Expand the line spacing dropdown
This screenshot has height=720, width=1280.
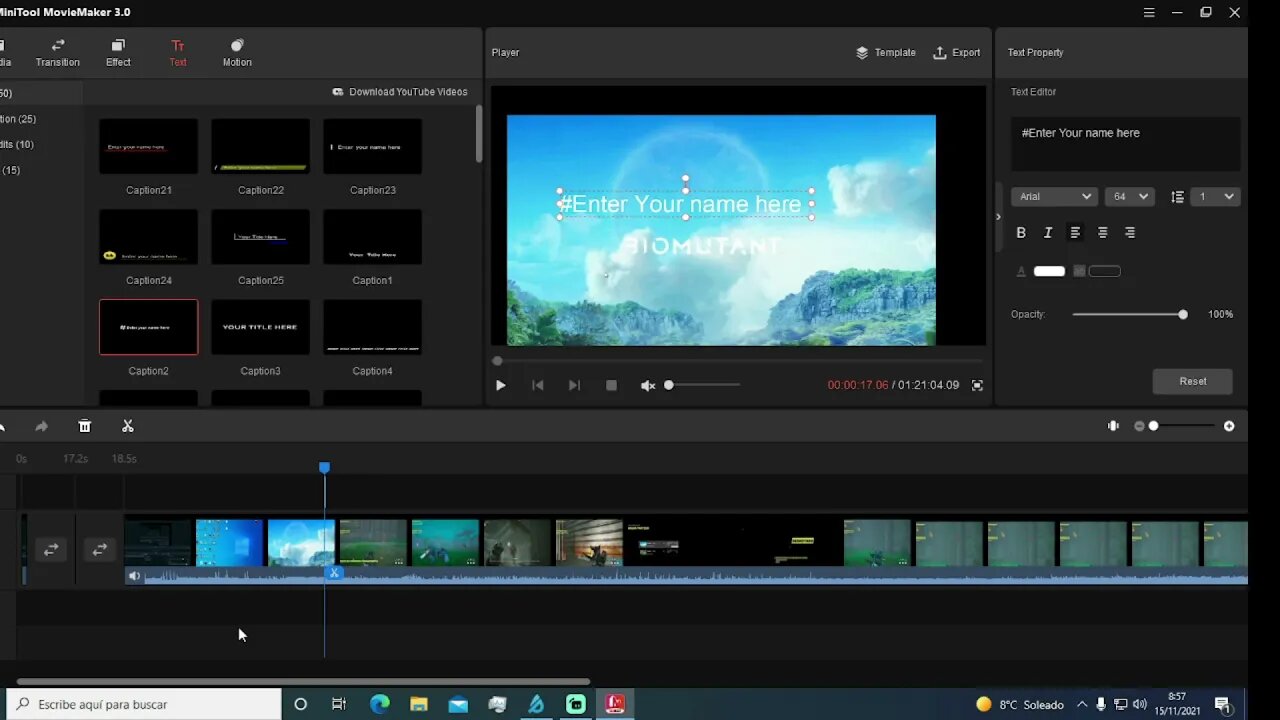1216,197
